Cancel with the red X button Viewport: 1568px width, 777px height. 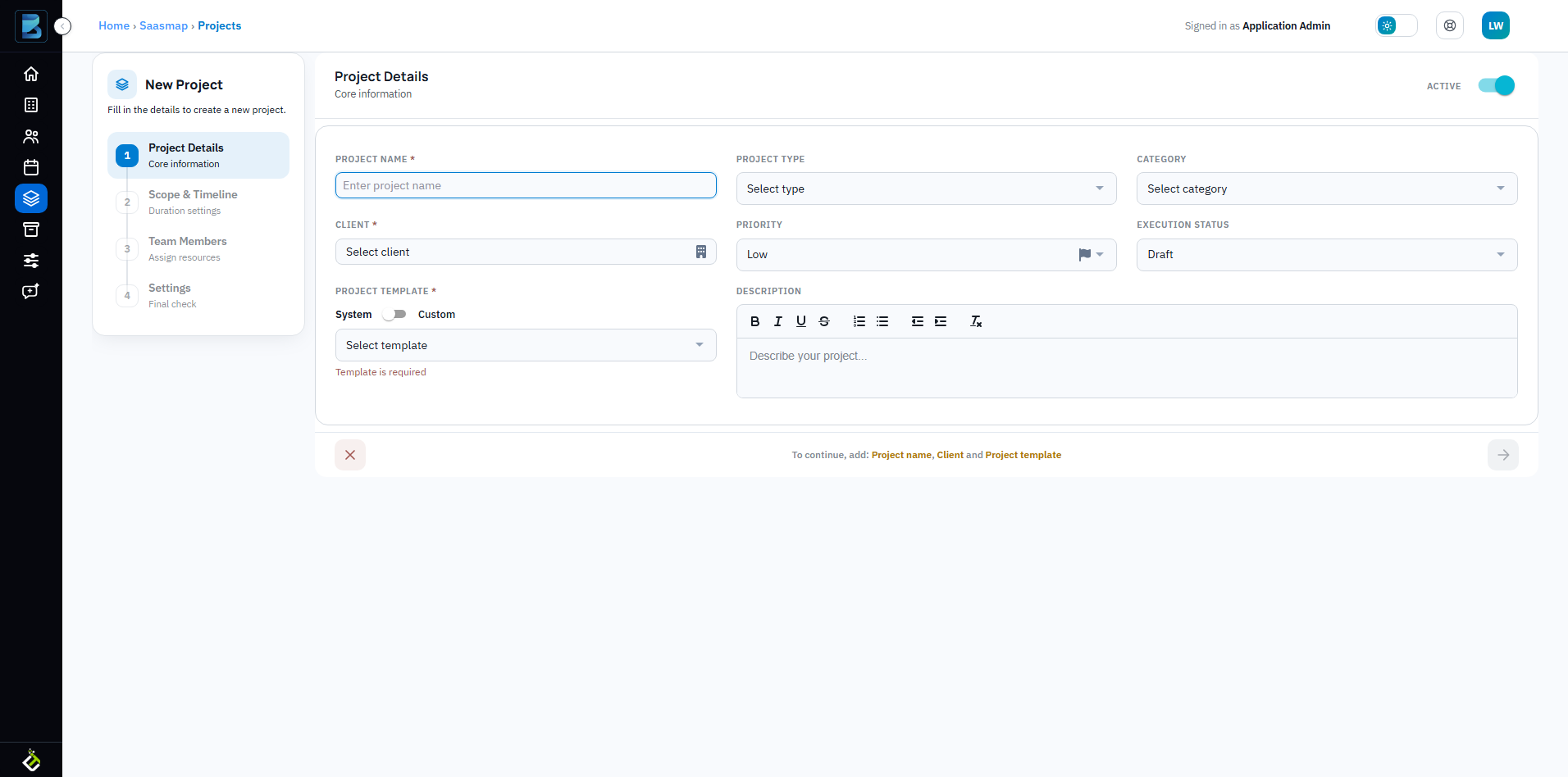(x=350, y=455)
